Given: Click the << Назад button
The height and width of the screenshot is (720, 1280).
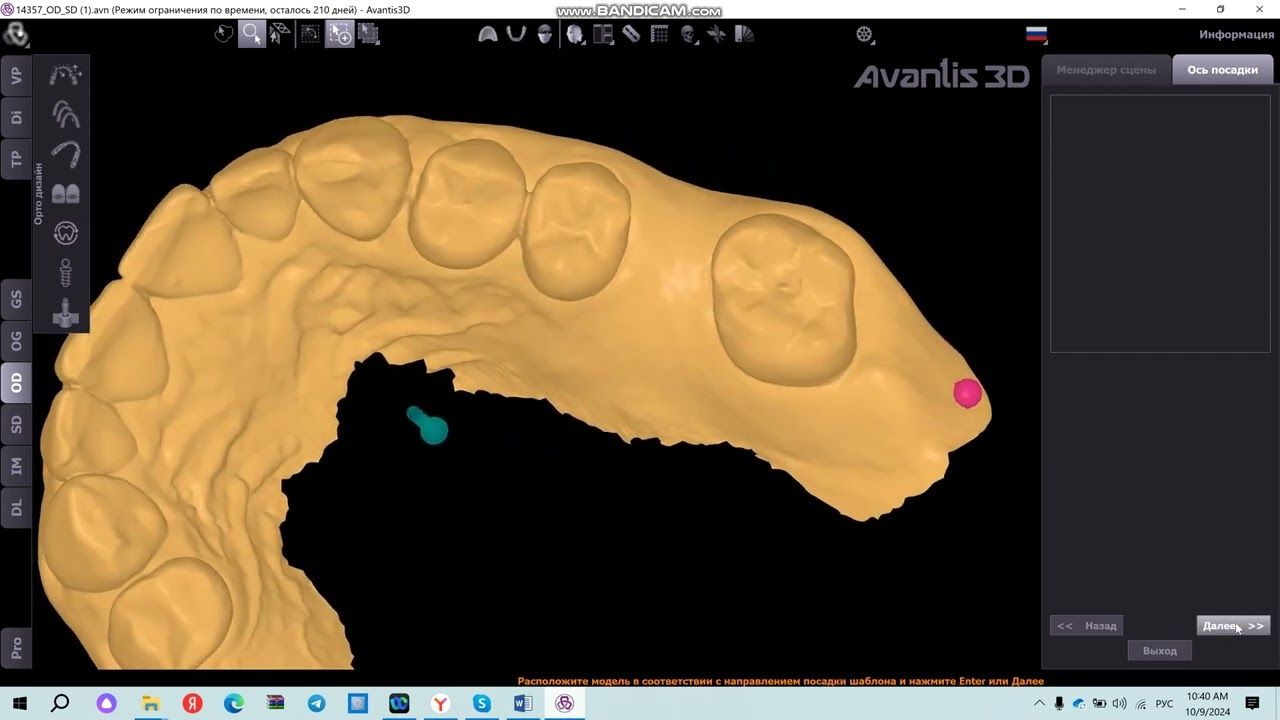Looking at the screenshot, I should 1086,626.
